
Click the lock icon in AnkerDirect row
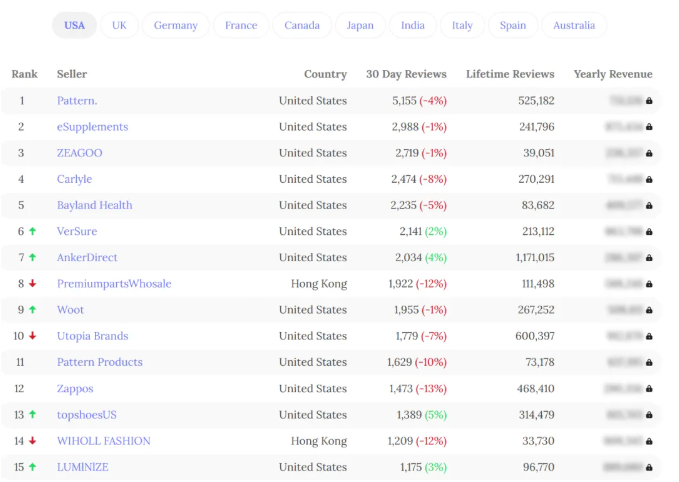(649, 258)
